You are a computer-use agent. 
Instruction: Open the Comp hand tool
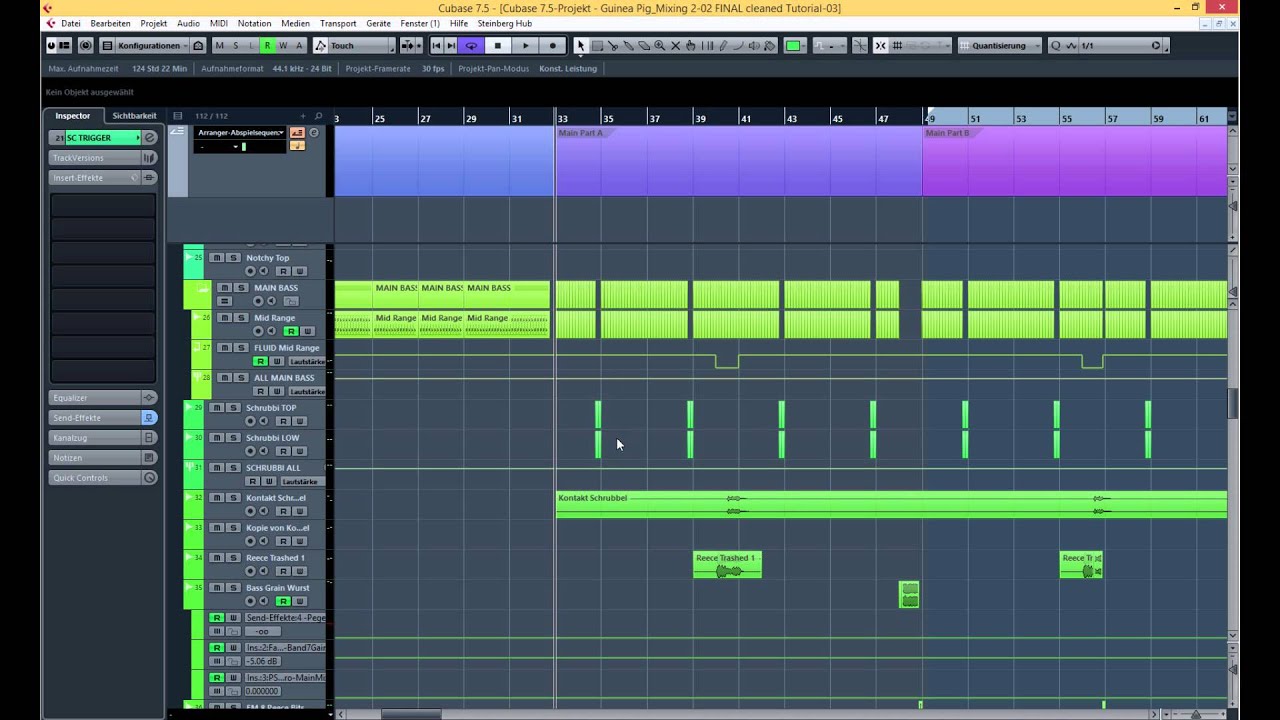tap(690, 46)
